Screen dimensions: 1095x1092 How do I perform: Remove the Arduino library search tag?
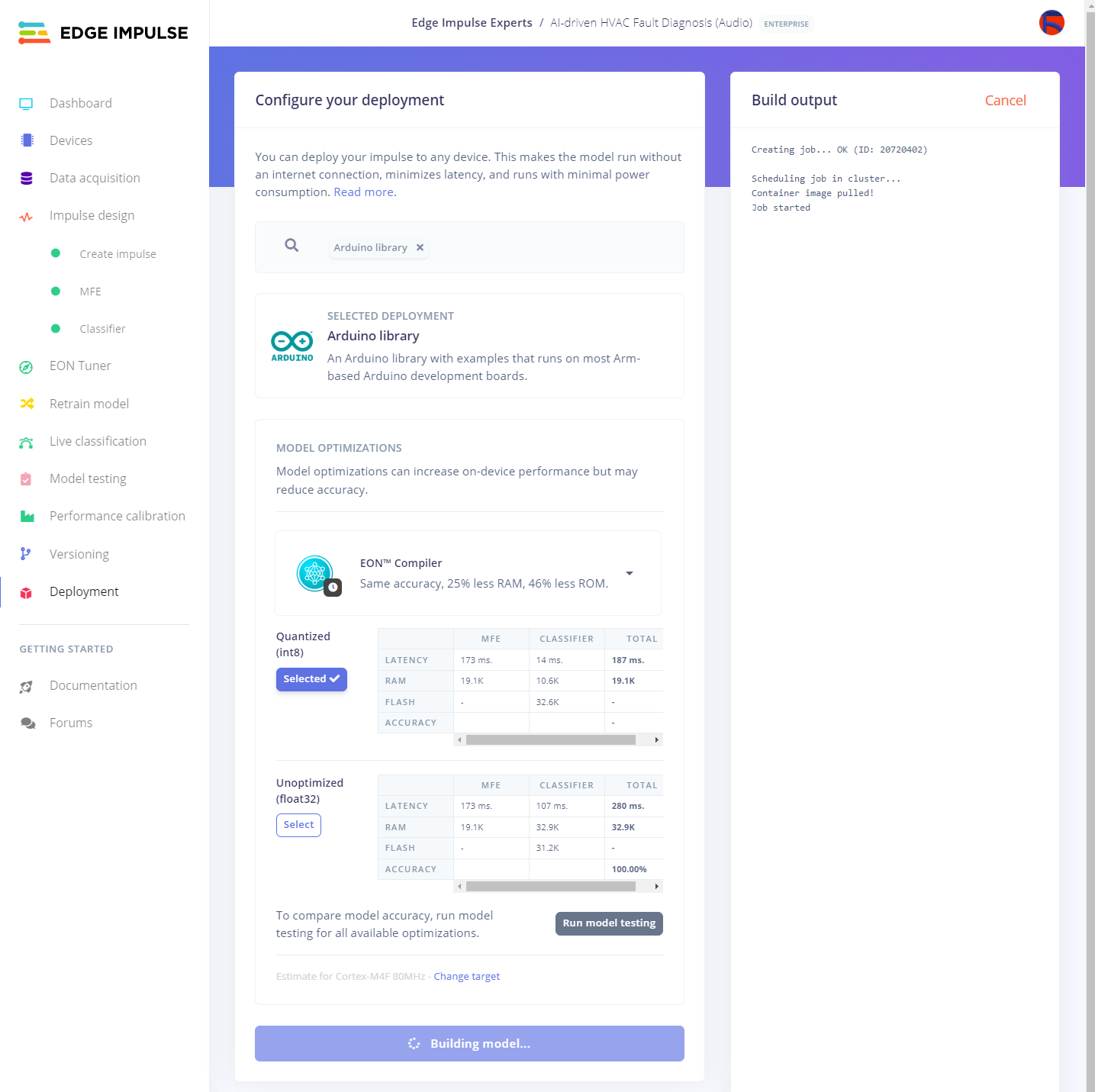click(x=420, y=247)
